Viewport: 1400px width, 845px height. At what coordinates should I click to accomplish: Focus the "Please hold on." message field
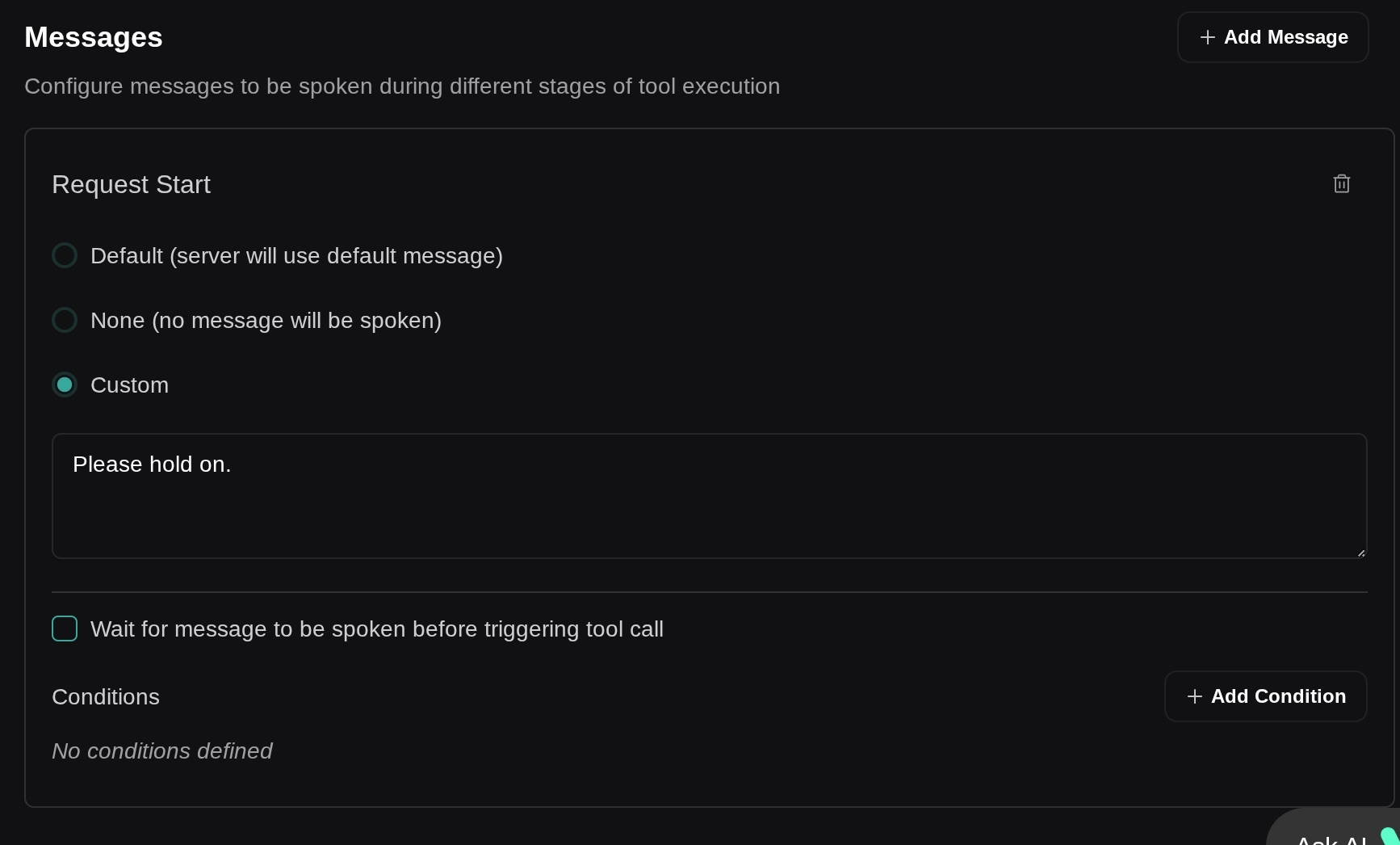(709, 496)
